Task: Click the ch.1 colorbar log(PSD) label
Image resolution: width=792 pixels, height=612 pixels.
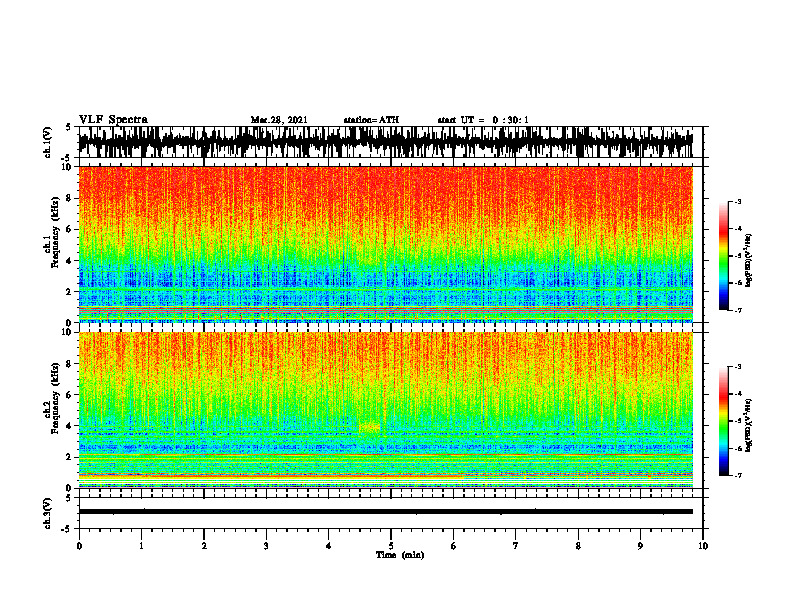Action: (749, 261)
